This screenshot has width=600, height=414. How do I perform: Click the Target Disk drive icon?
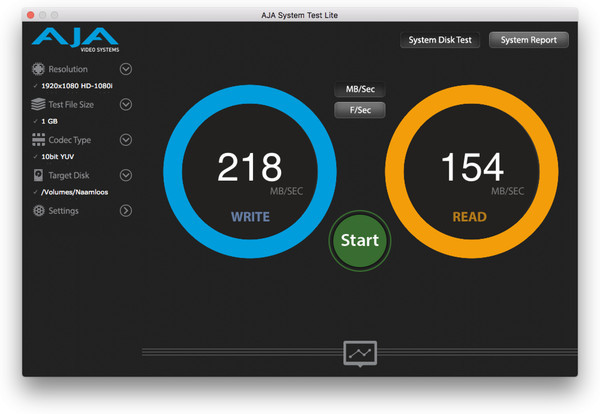point(38,175)
